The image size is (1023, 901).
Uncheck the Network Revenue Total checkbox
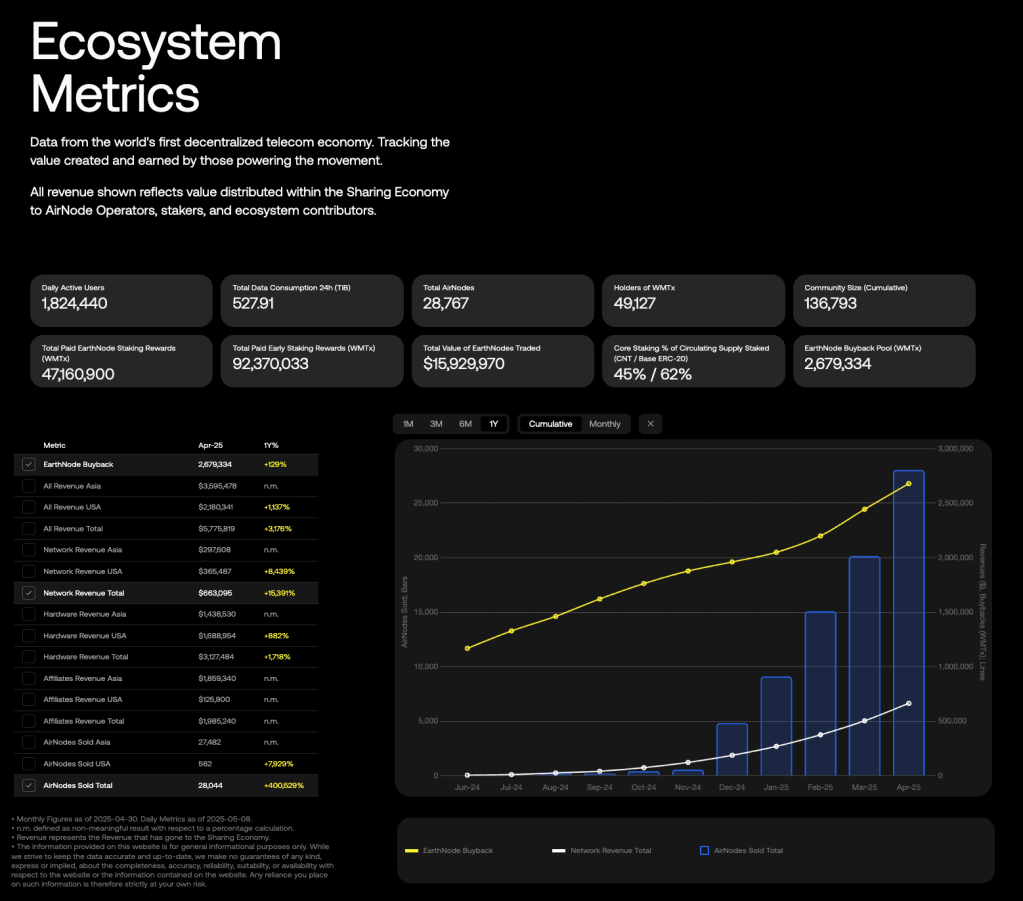(29, 593)
